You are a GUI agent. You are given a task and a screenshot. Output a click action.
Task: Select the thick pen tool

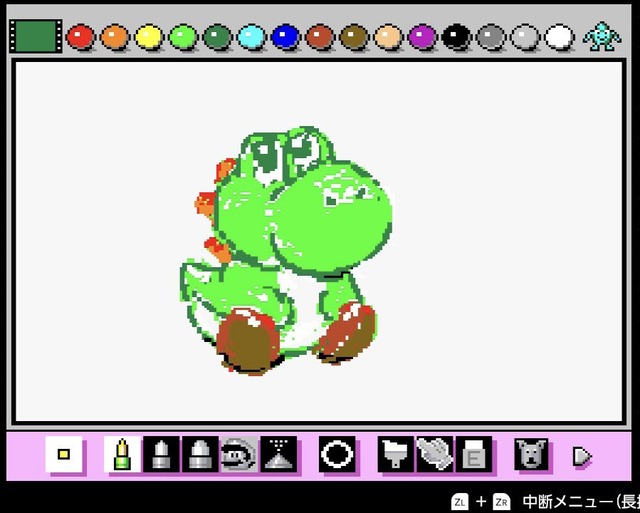pos(200,454)
